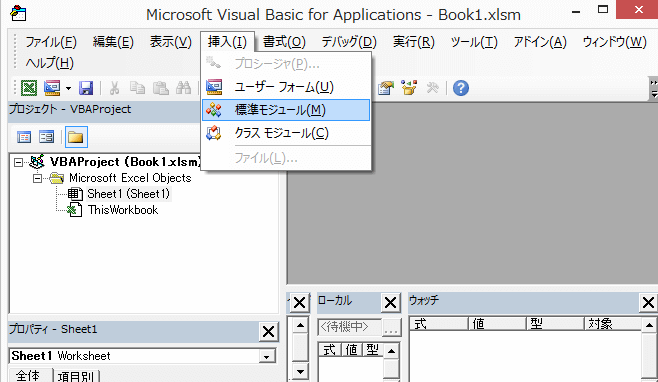Click scroll up arrow in ローカル pane
Viewport: 658px width, 382px height.
point(391,351)
